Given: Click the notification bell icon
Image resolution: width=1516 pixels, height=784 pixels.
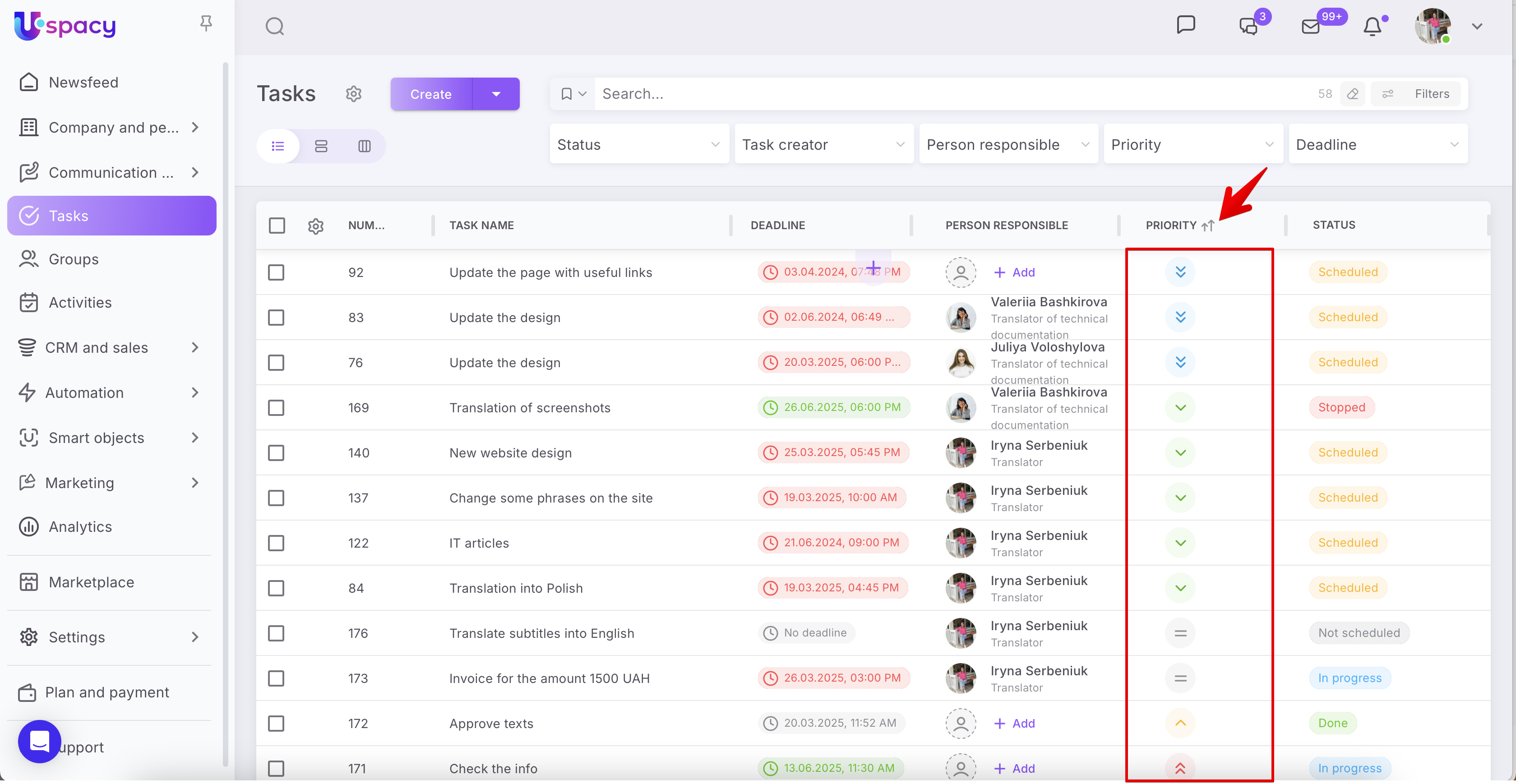Looking at the screenshot, I should pyautogui.click(x=1372, y=27).
